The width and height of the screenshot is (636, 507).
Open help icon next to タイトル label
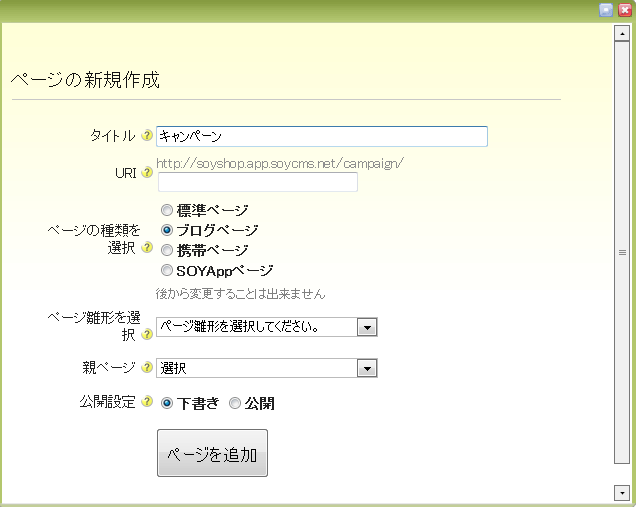(147, 135)
